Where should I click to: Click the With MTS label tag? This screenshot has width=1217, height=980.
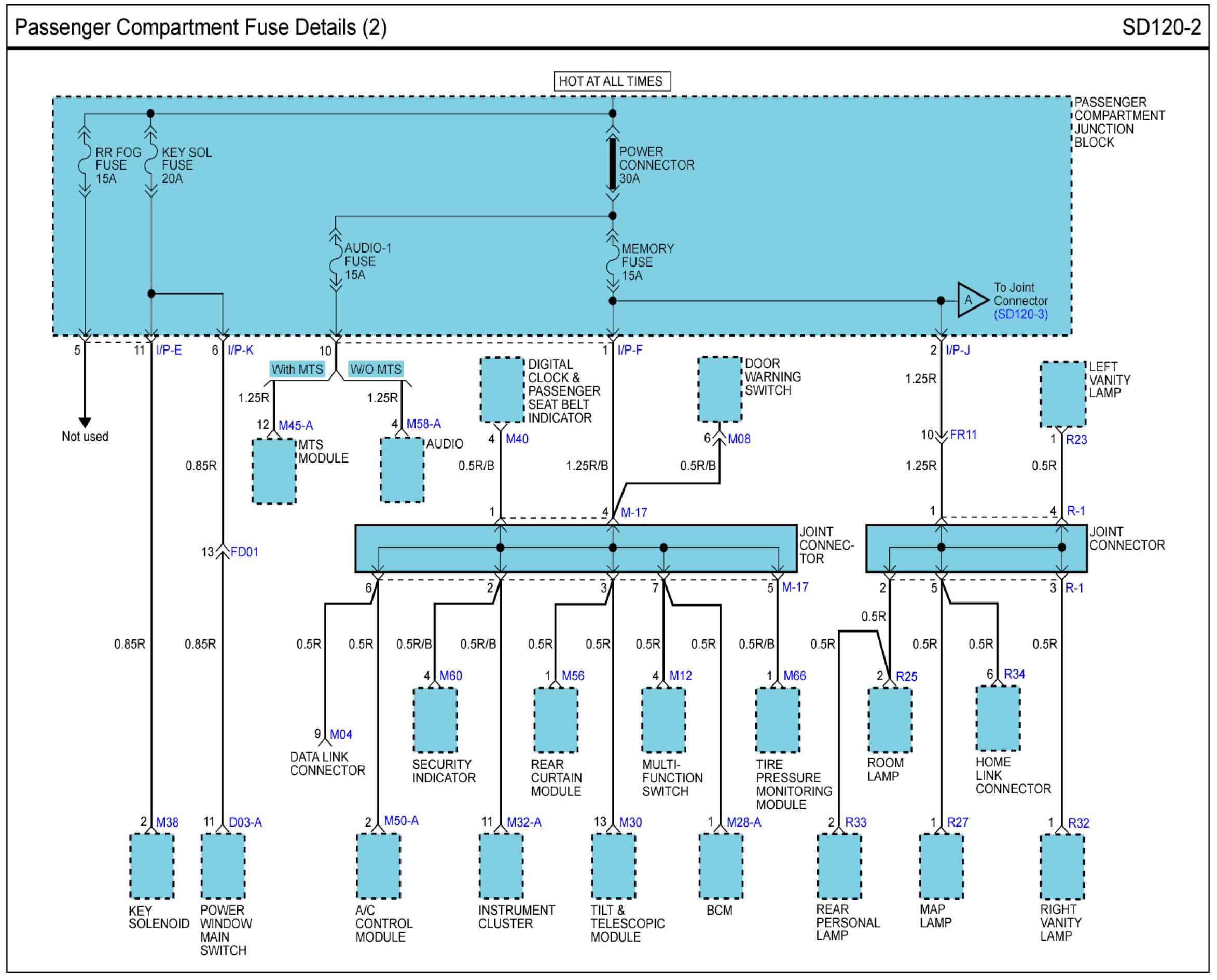pyautogui.click(x=297, y=369)
